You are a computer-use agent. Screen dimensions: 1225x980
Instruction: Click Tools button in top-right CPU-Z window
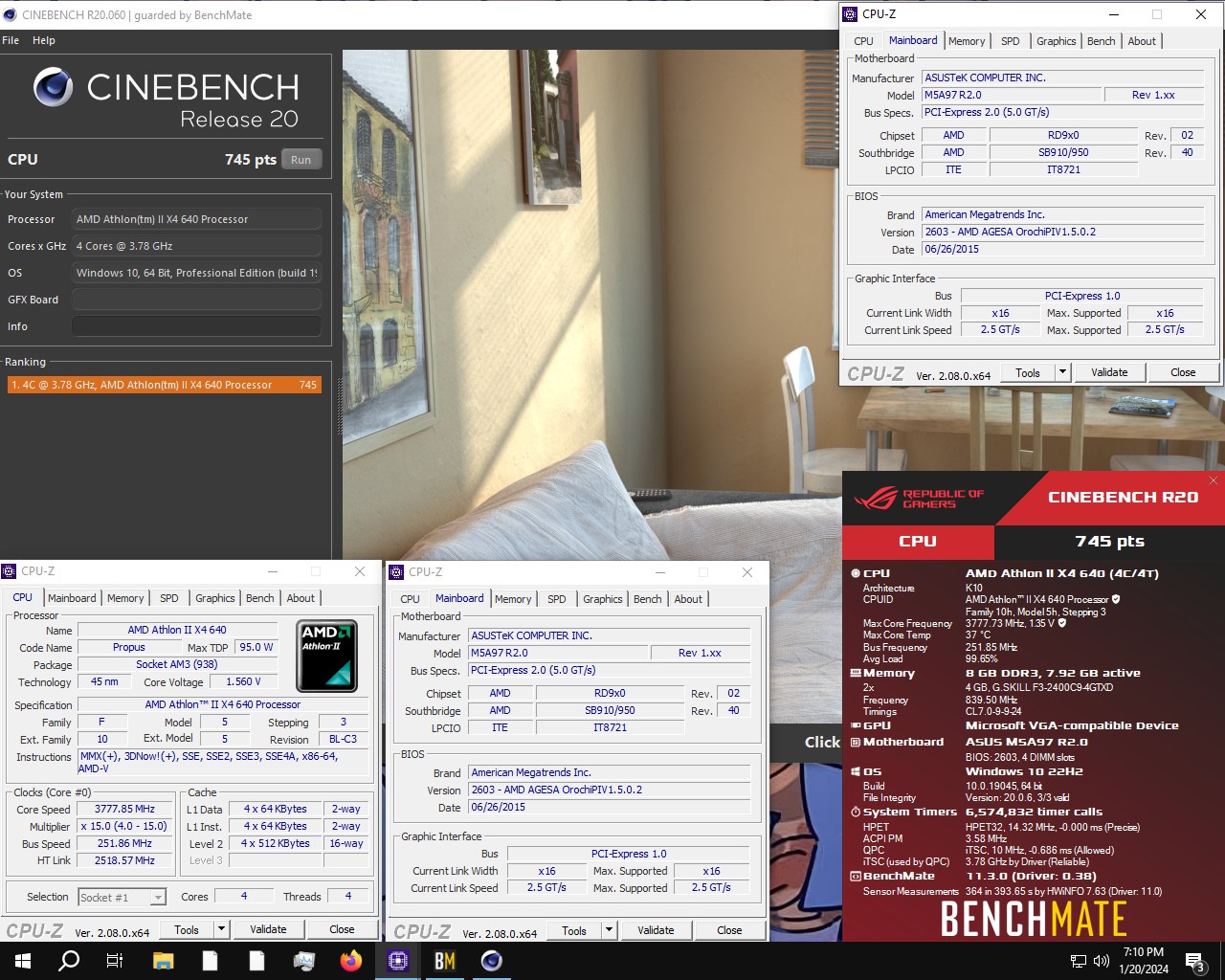(x=1028, y=372)
